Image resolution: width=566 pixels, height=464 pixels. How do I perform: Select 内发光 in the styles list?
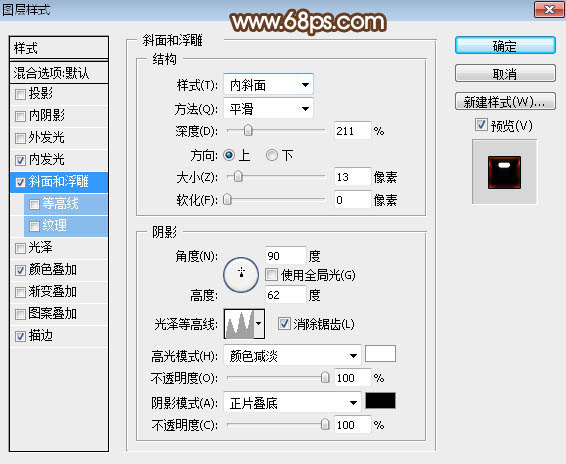pyautogui.click(x=46, y=159)
